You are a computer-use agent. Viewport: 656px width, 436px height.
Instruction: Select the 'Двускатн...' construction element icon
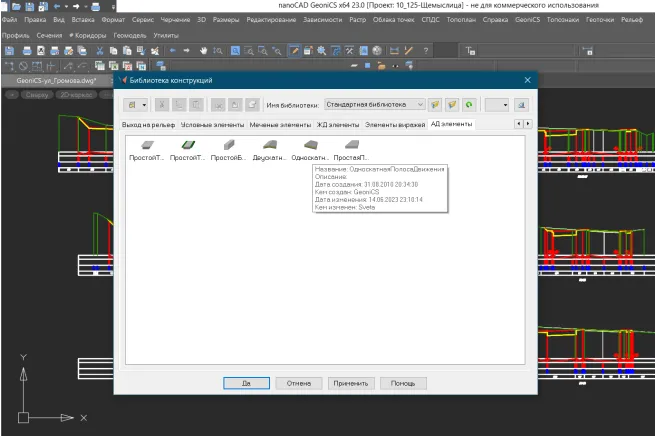point(269,146)
